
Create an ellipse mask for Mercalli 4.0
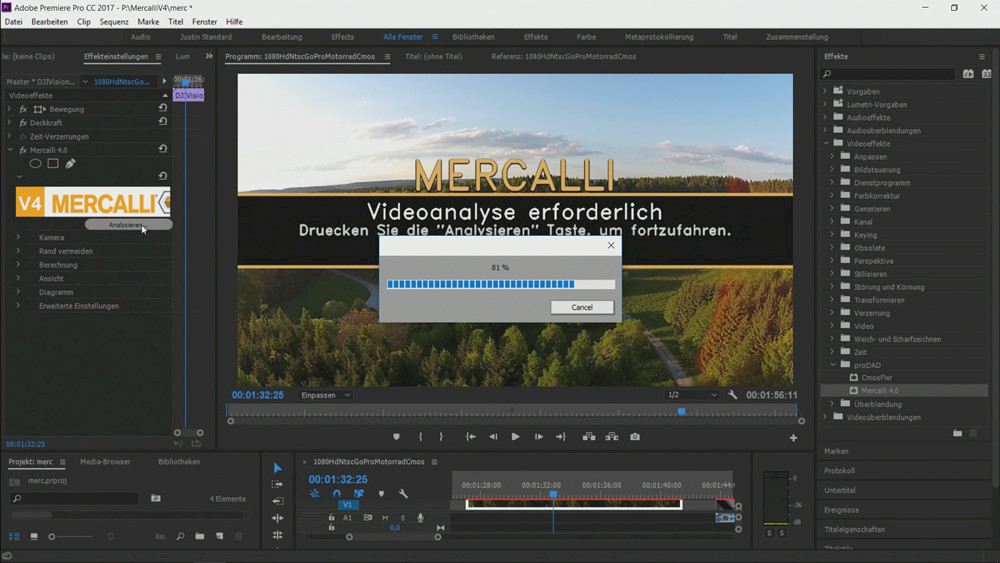pyautogui.click(x=35, y=164)
